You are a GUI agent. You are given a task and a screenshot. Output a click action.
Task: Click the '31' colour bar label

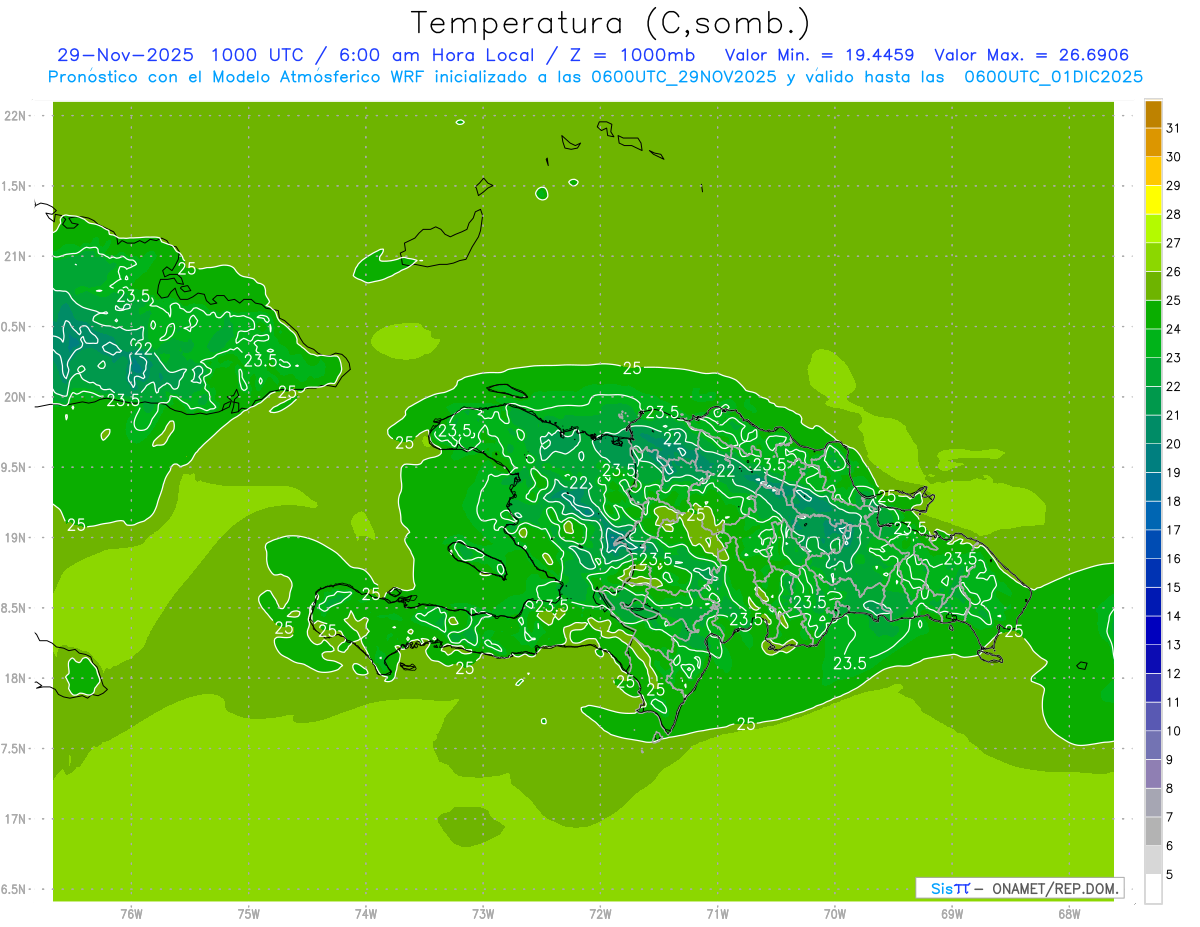(x=1174, y=128)
